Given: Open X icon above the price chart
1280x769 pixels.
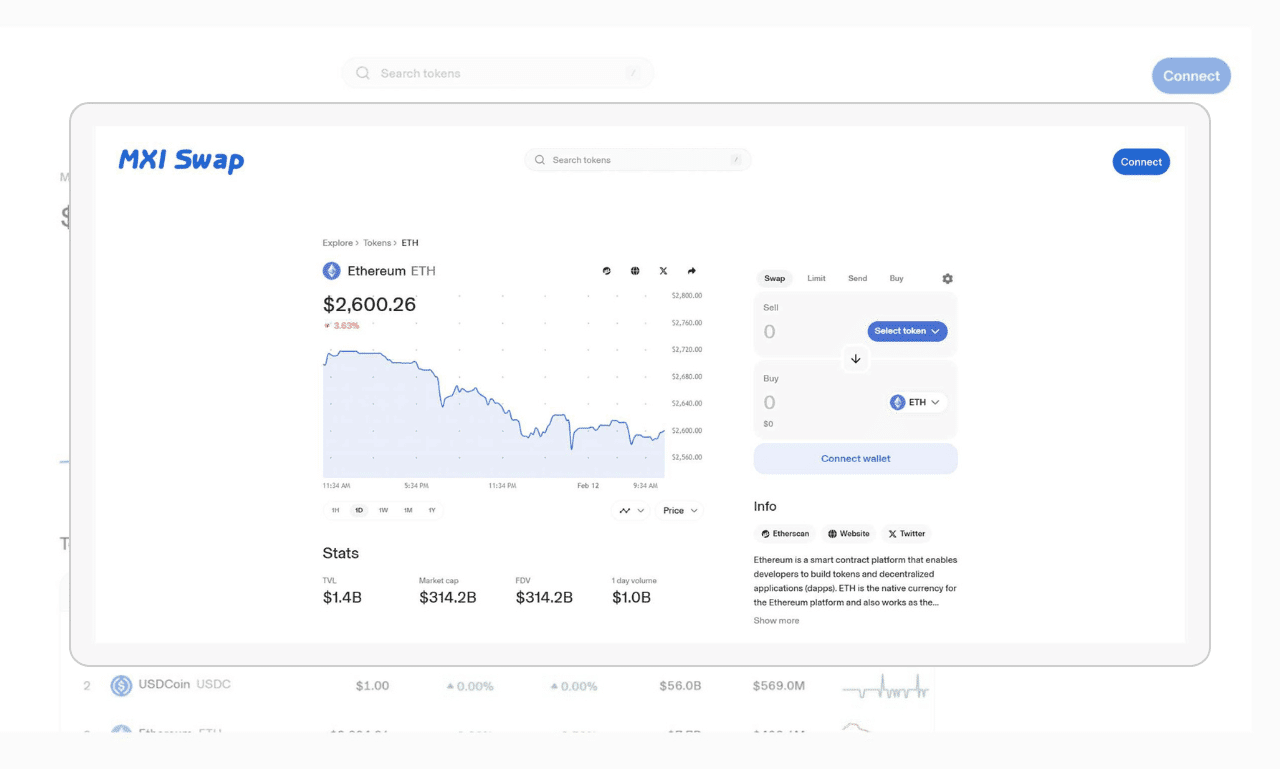Looking at the screenshot, I should pyautogui.click(x=663, y=271).
